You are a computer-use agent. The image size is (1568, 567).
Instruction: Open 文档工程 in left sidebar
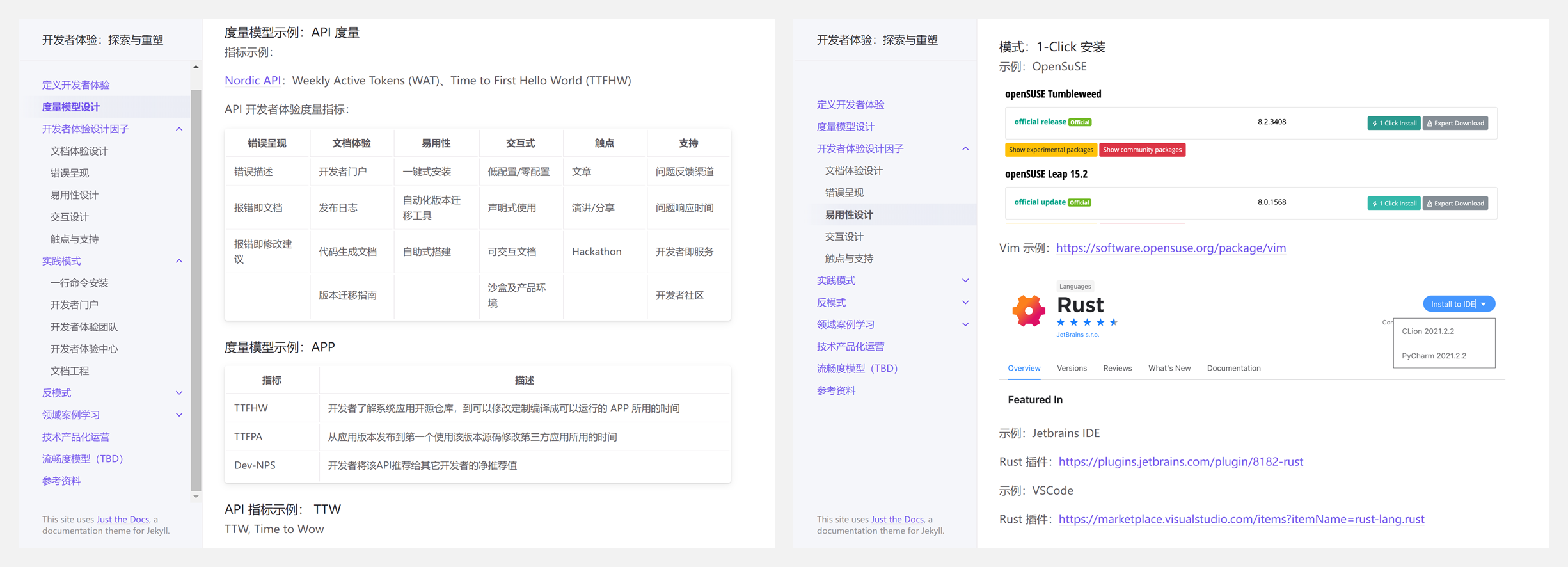70,371
